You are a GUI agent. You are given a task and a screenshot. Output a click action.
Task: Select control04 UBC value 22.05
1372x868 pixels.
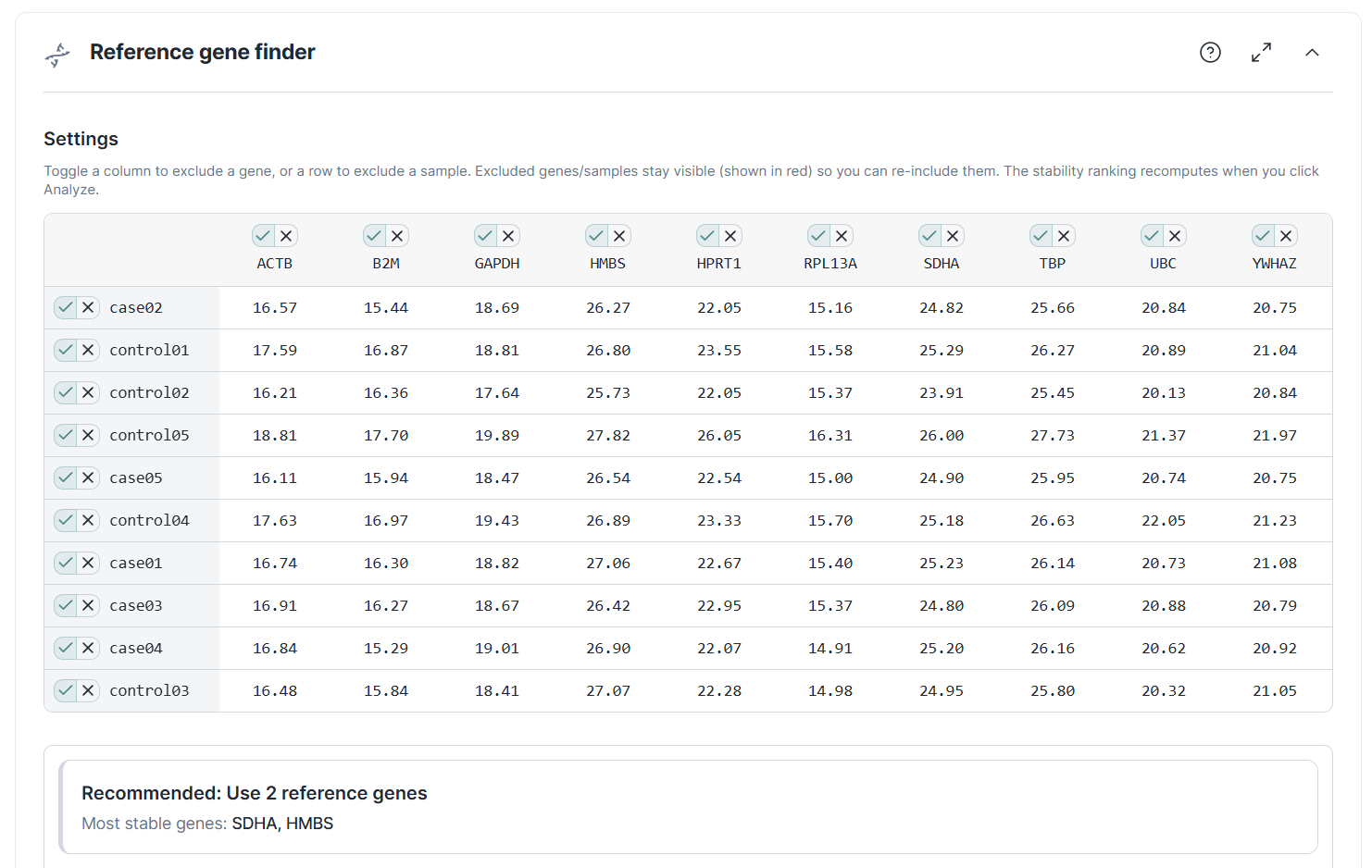coord(1164,520)
